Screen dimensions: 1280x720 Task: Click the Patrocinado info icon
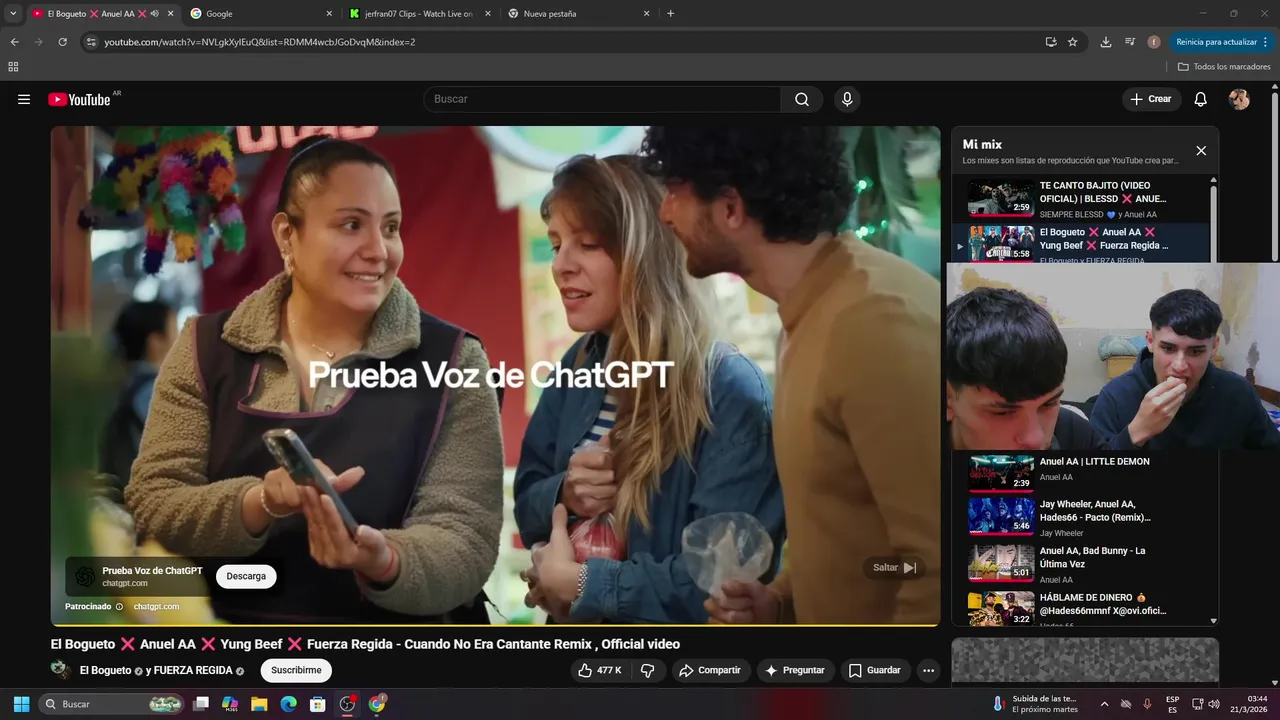[119, 606]
